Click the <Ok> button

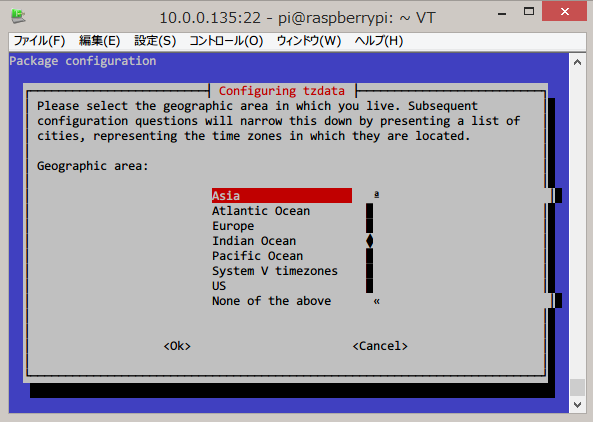pyautogui.click(x=177, y=346)
